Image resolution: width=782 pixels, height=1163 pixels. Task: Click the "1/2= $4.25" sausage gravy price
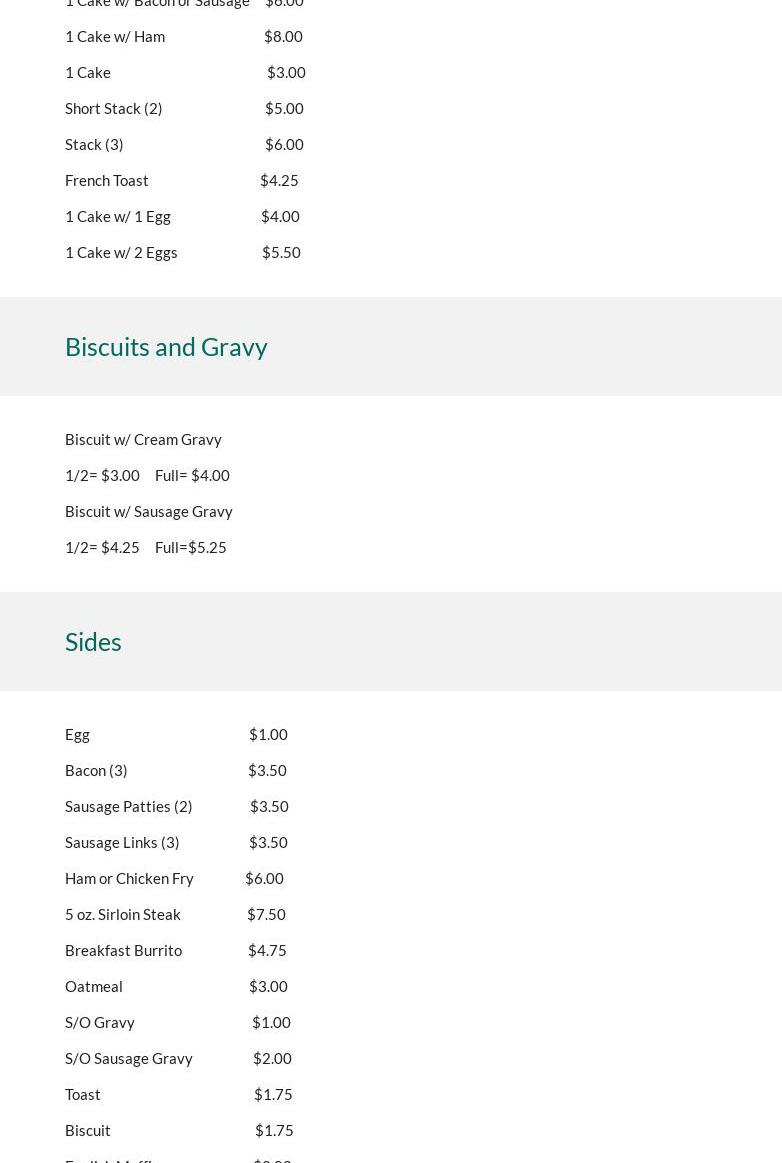click(102, 547)
